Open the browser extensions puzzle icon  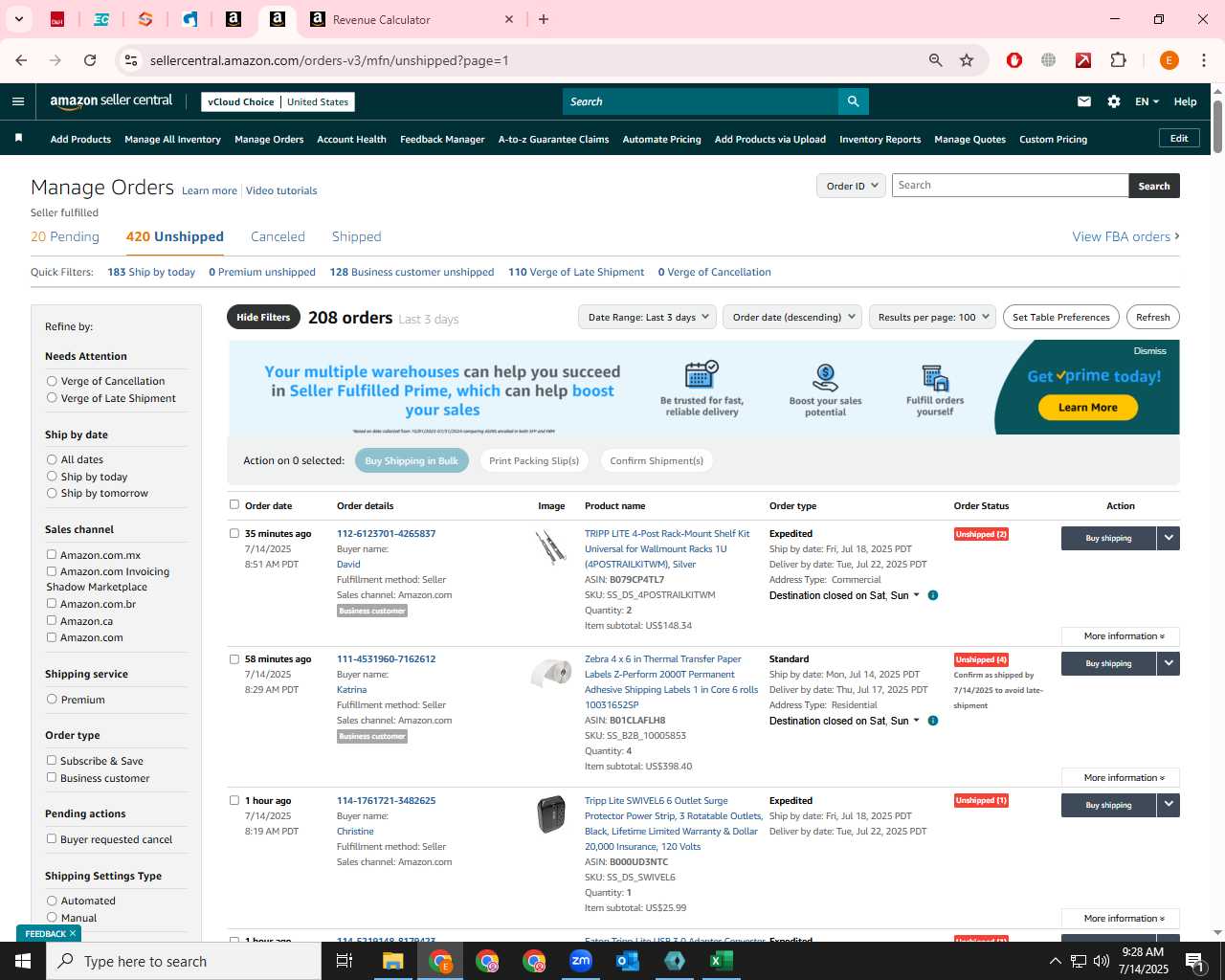[1118, 60]
